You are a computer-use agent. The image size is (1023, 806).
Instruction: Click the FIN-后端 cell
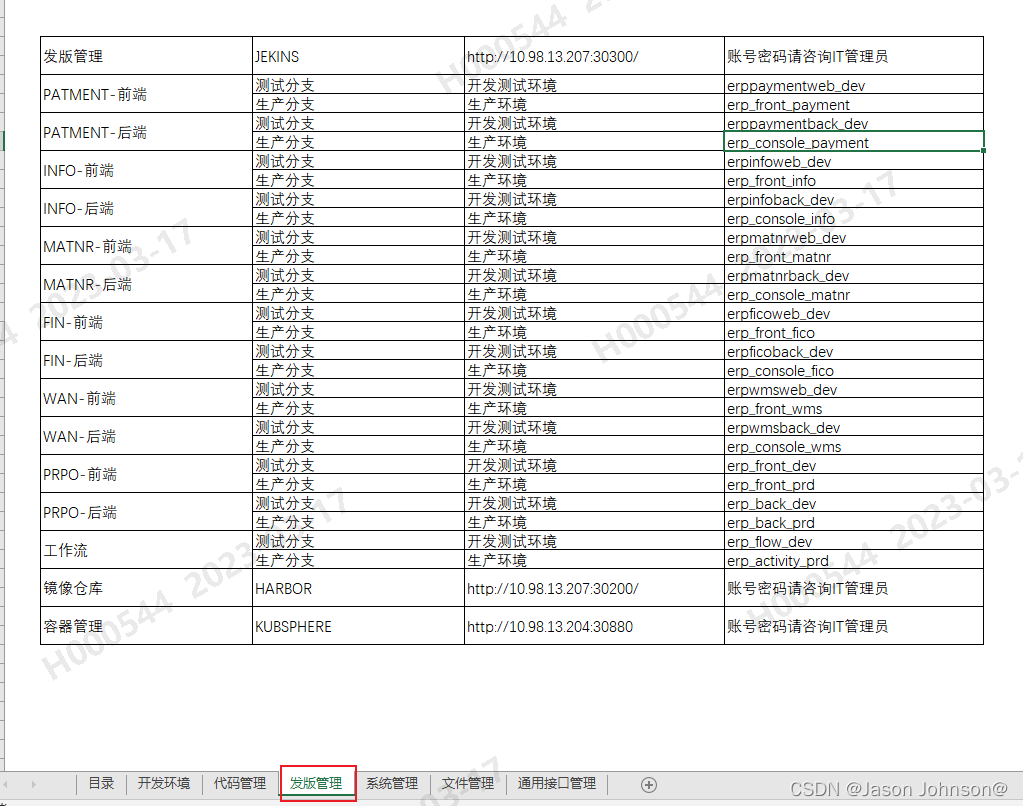tap(146, 360)
